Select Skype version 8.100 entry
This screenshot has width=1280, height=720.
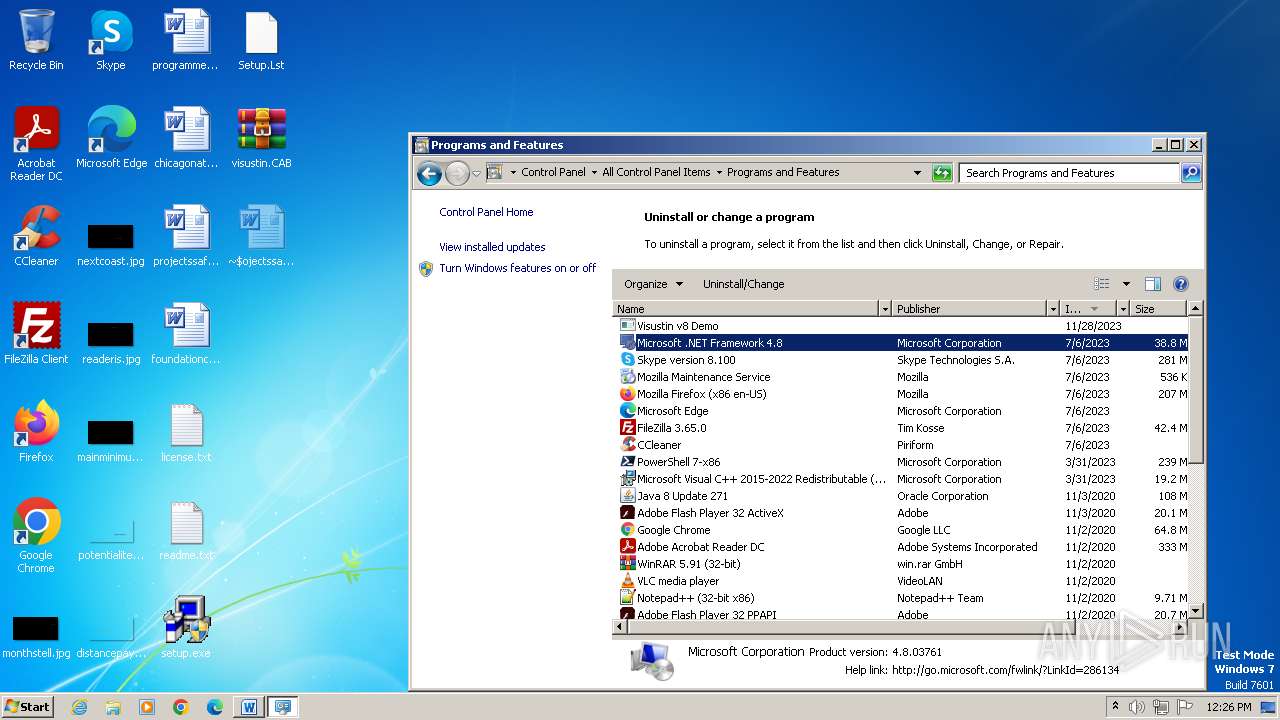pos(900,360)
